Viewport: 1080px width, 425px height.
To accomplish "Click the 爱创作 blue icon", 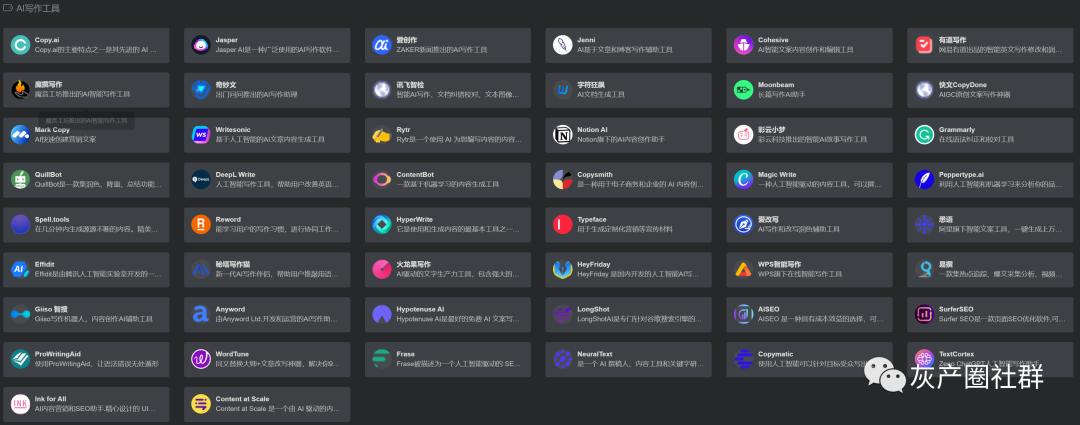I will pos(382,45).
